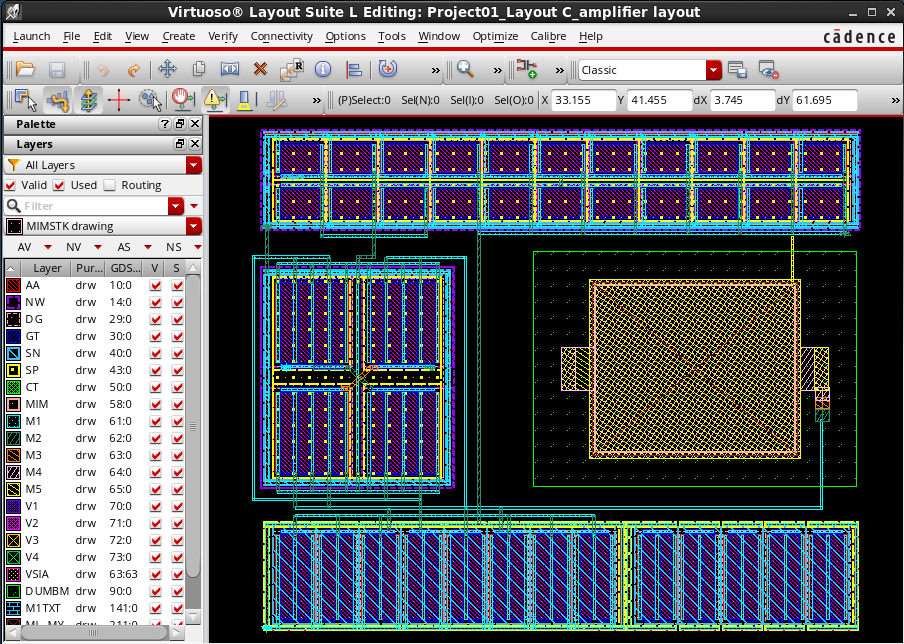Toggle visibility checkbox for AA layer
The height and width of the screenshot is (644, 904).
point(155,285)
